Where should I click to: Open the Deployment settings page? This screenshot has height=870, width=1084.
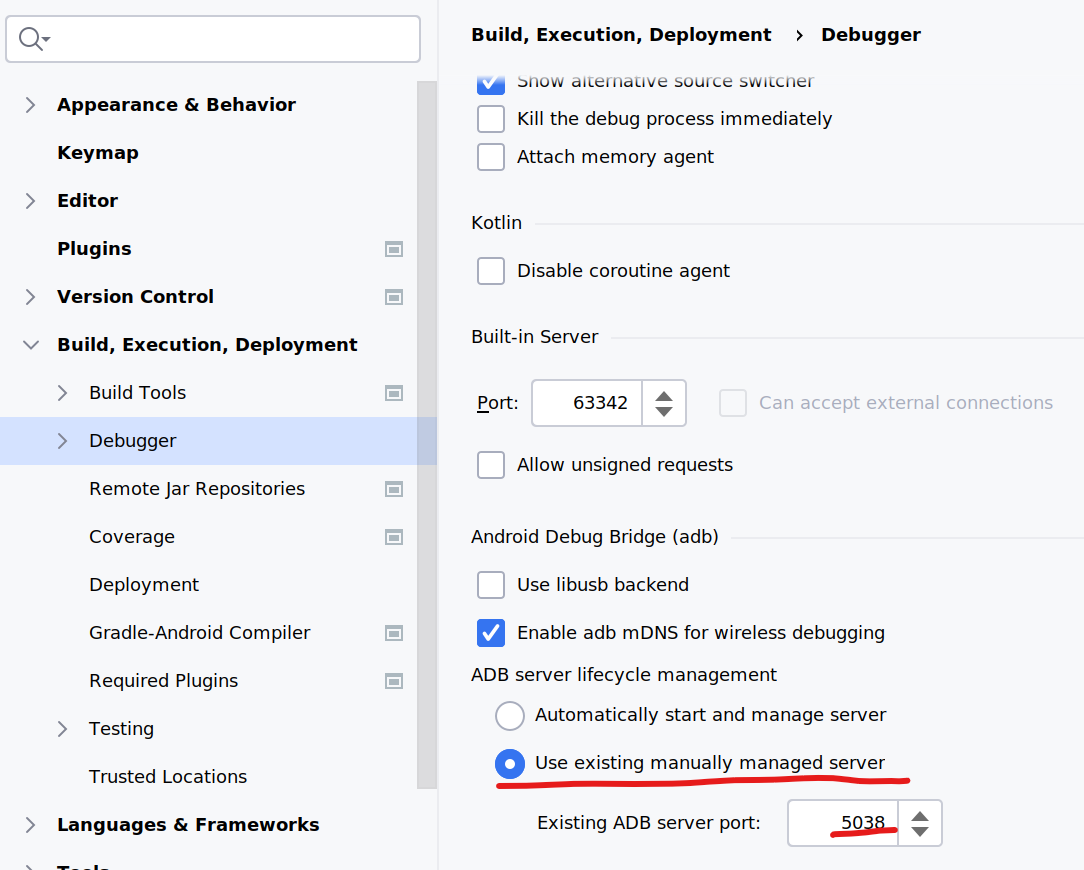(144, 585)
